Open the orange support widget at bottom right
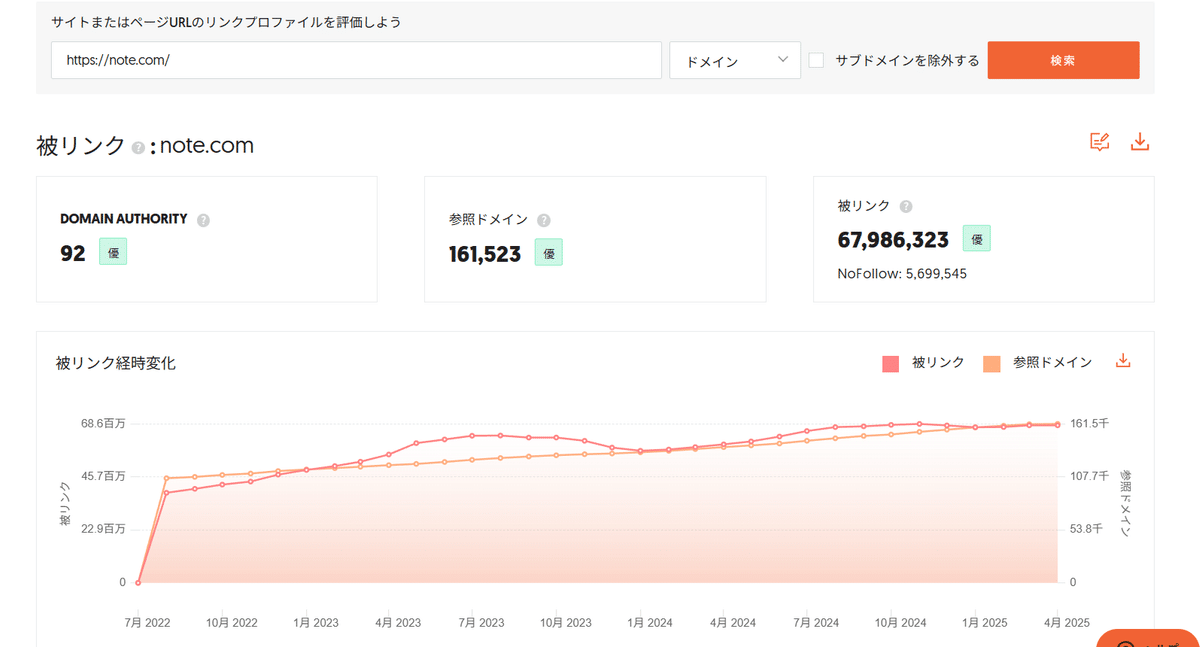 click(1148, 638)
